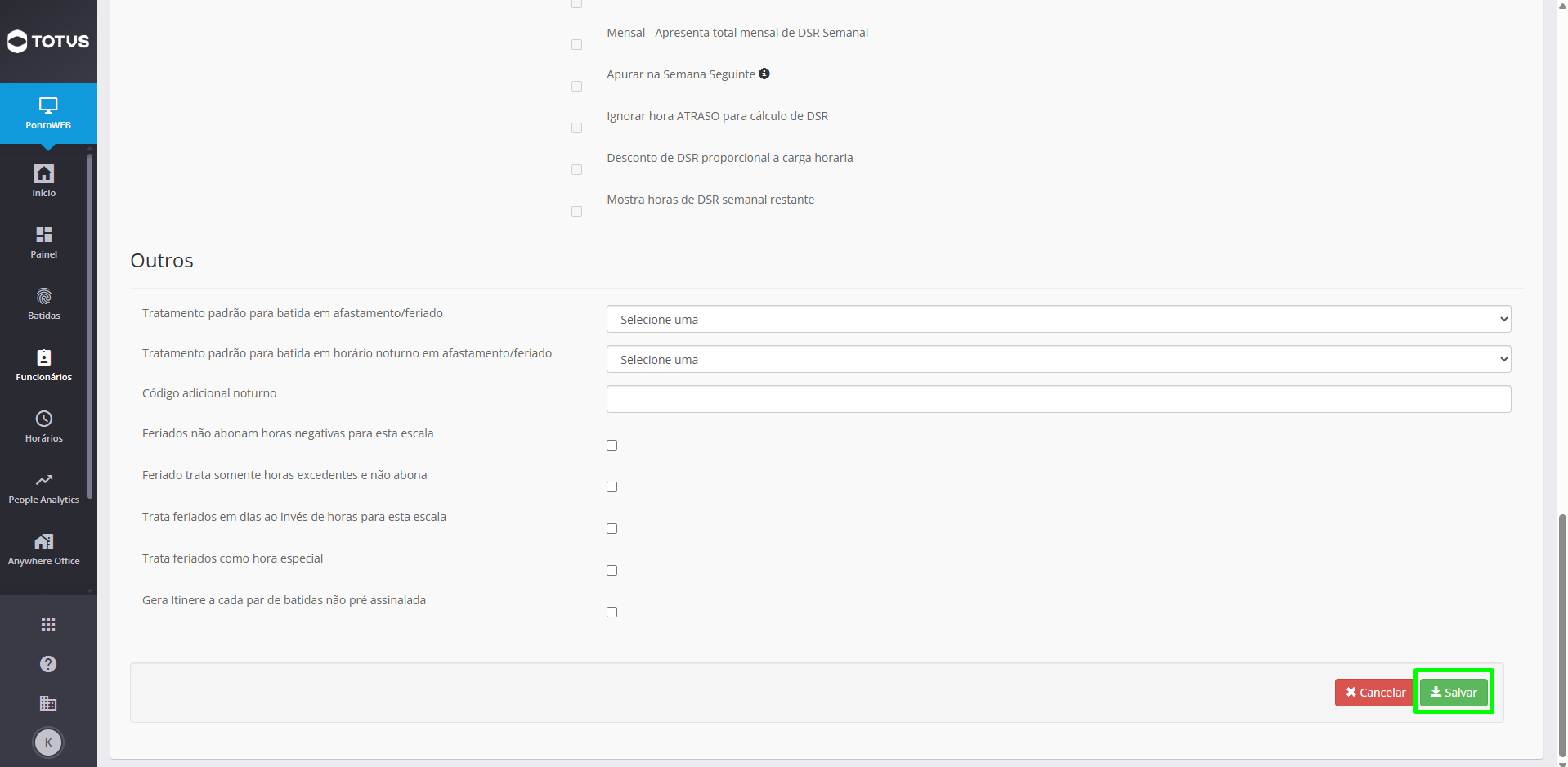1568x767 pixels.
Task: Click the page vertical scrollbar
Action: [x=1562, y=636]
